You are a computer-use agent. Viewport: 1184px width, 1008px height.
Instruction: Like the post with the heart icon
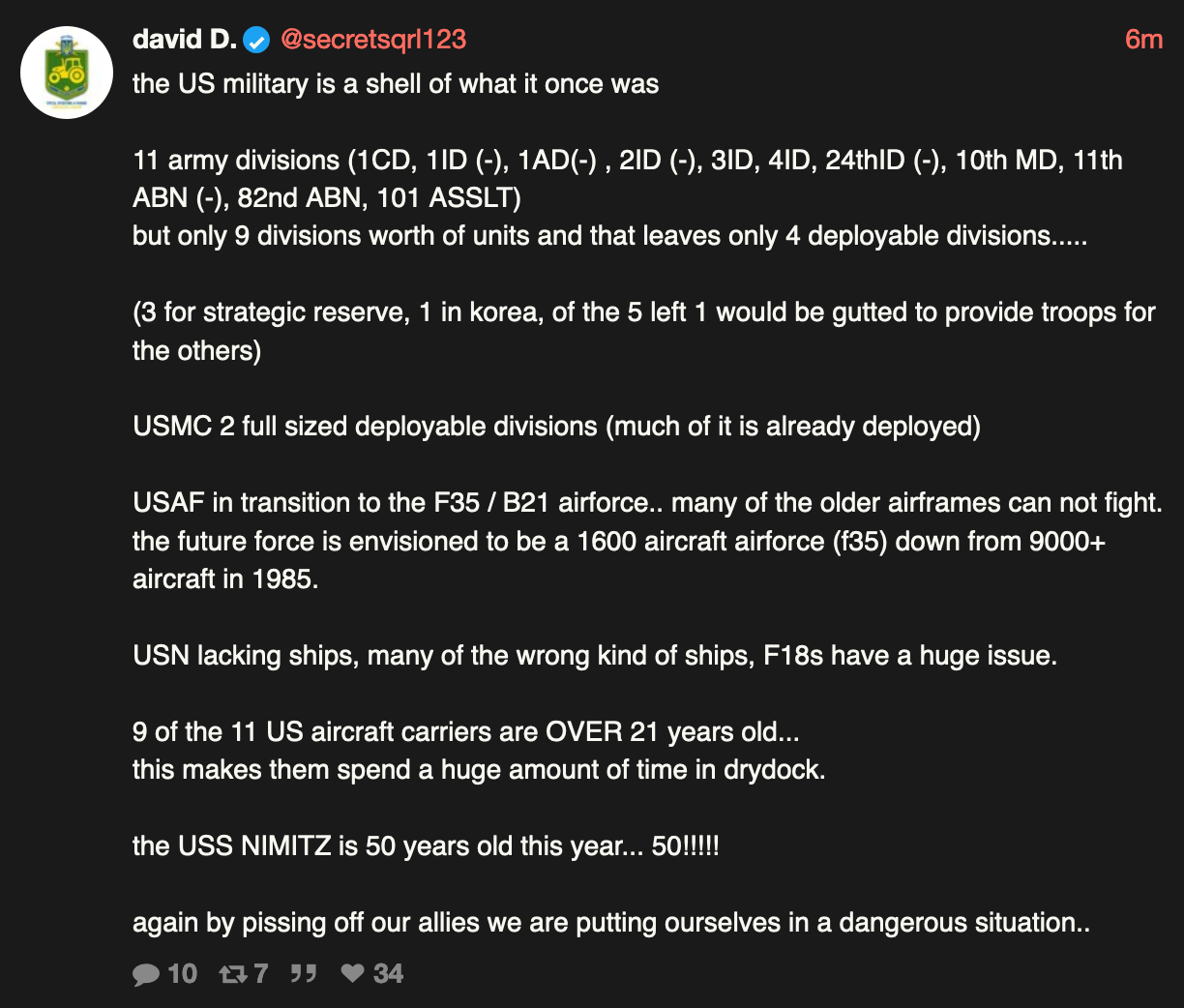353,973
